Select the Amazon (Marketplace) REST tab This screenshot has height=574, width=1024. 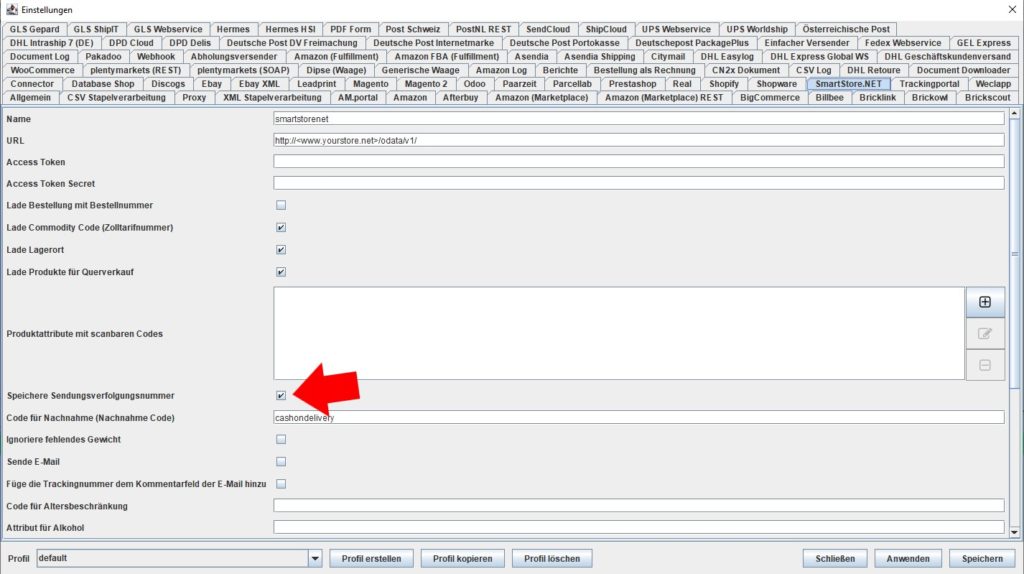tap(664, 97)
